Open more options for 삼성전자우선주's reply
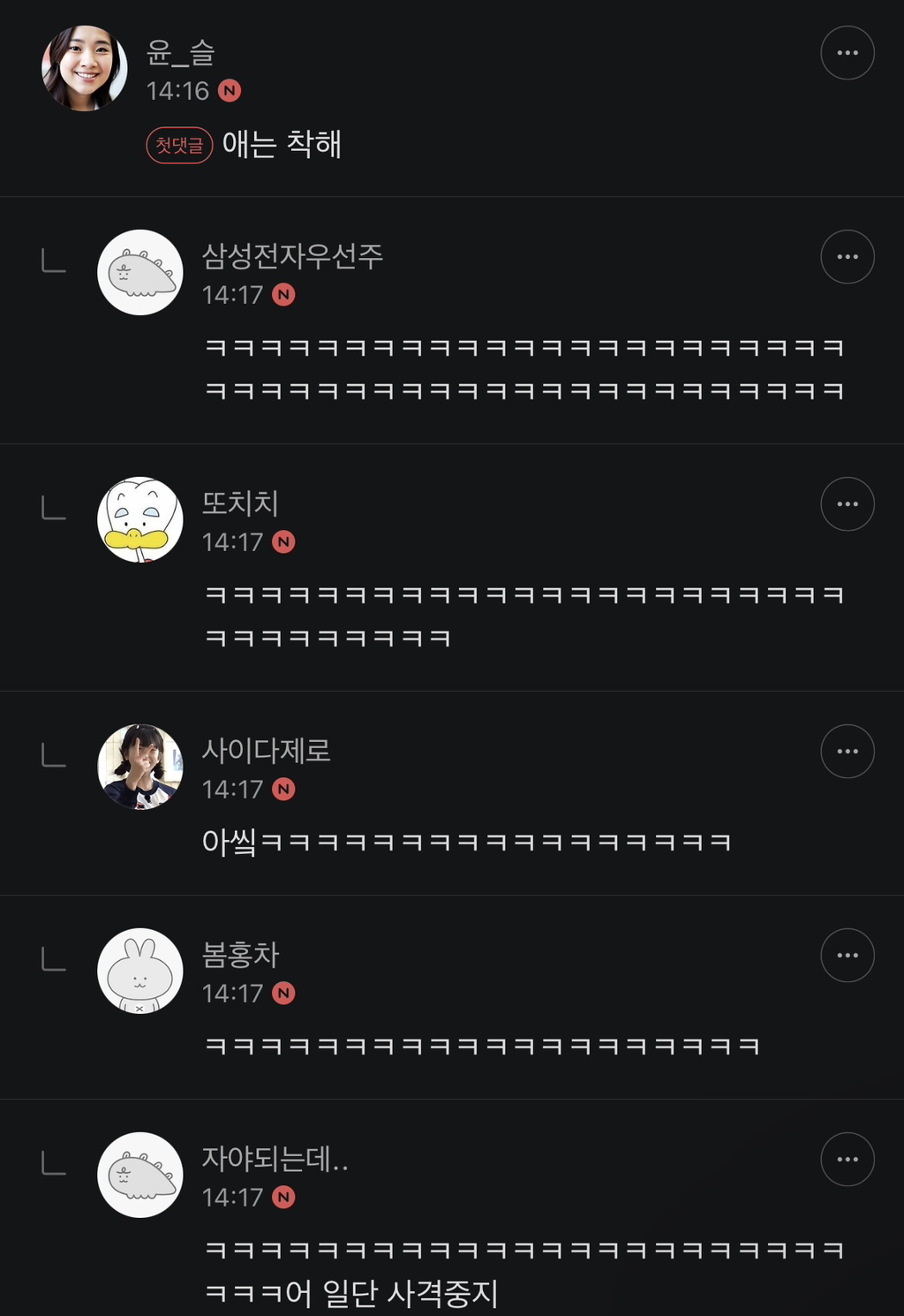The image size is (904, 1316). pos(847,257)
